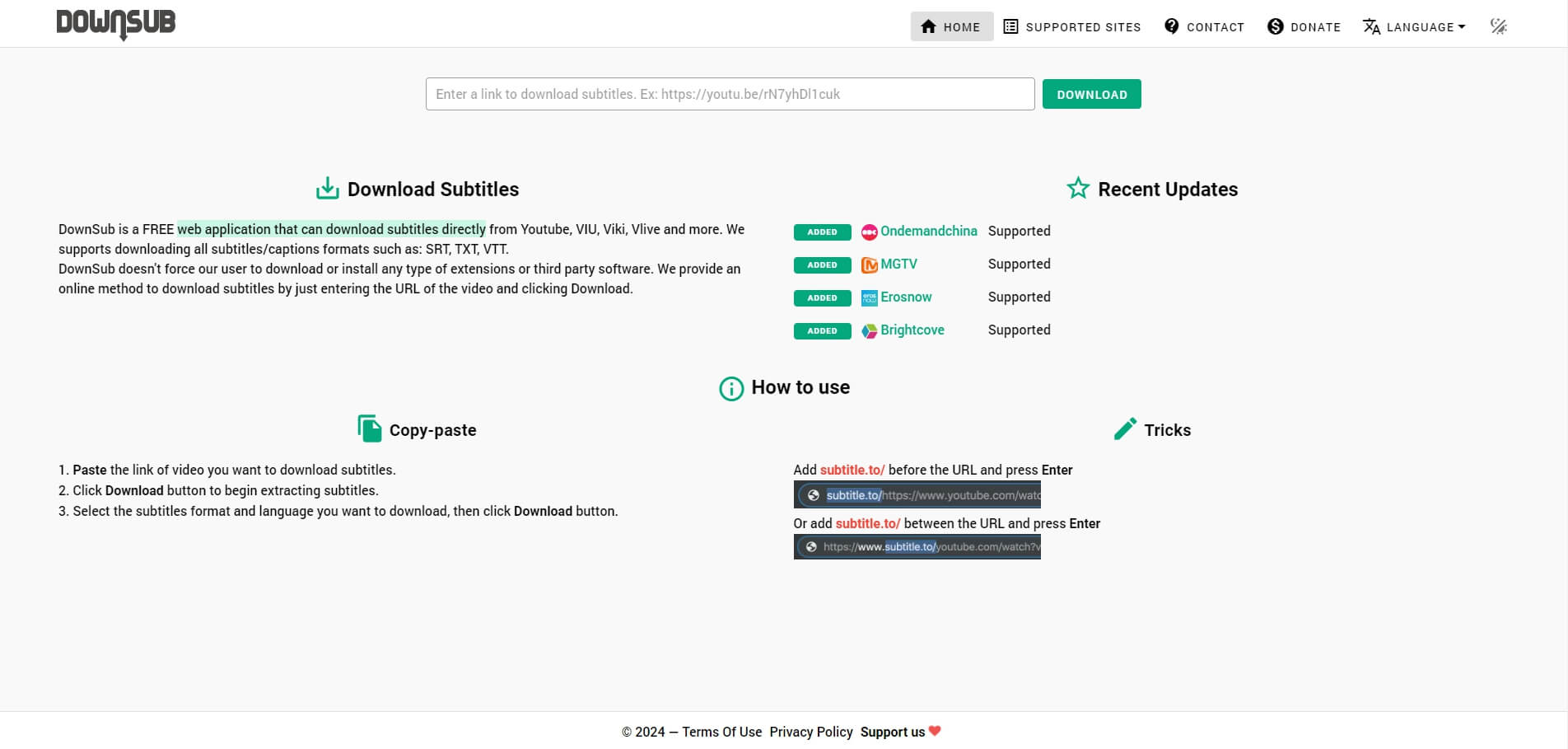Toggle the dark theme icon
The width and height of the screenshot is (1568, 749).
coord(1499,26)
